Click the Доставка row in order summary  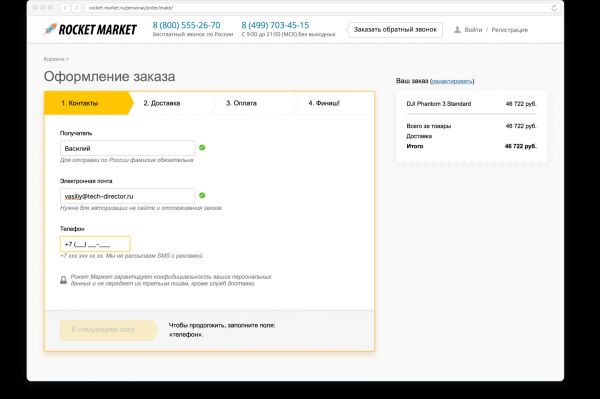click(419, 136)
